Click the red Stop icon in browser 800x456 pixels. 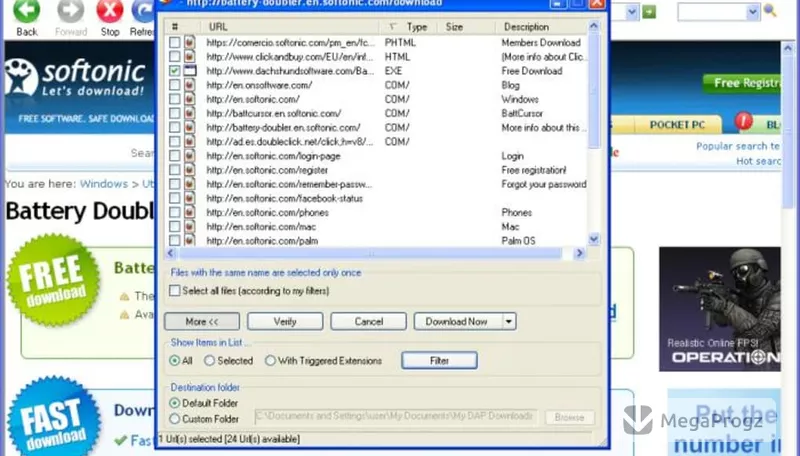click(x=110, y=11)
